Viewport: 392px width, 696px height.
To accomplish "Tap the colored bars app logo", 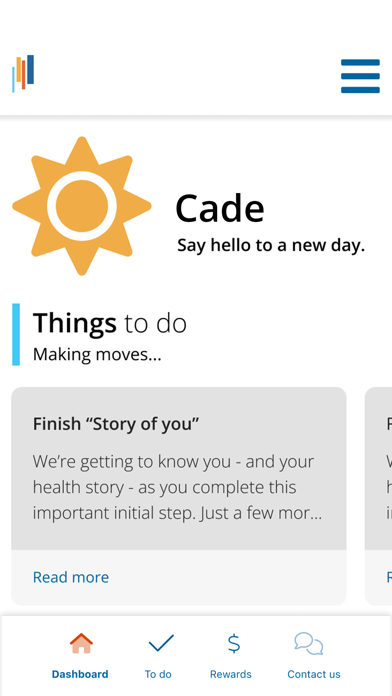I will click(23, 73).
